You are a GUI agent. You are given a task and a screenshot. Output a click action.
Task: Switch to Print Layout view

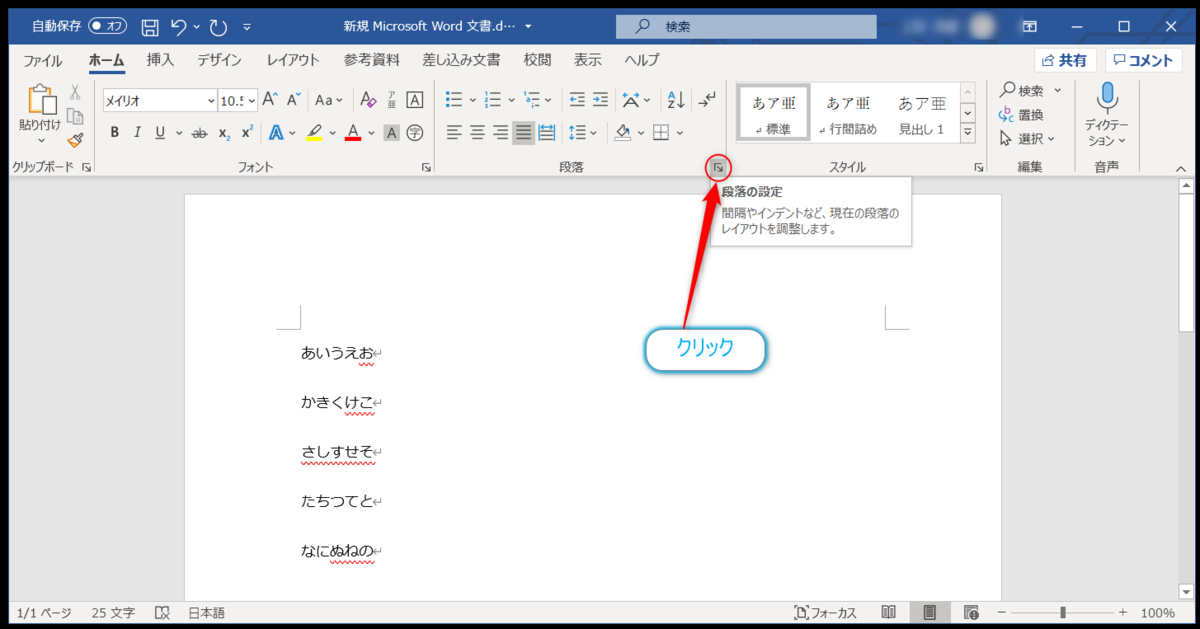pyautogui.click(x=930, y=612)
